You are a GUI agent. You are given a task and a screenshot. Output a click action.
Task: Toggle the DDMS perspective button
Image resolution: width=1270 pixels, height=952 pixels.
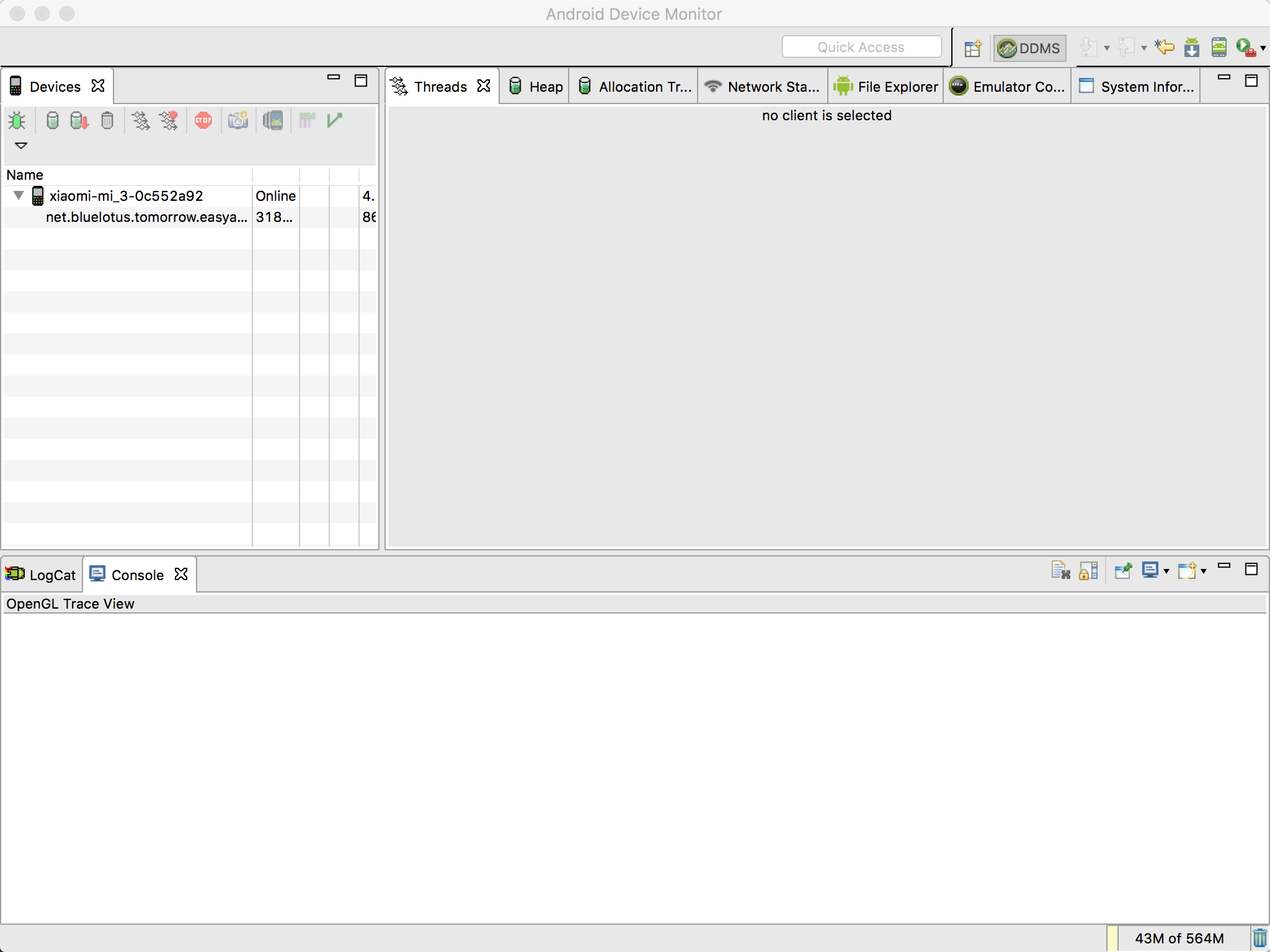point(1030,48)
